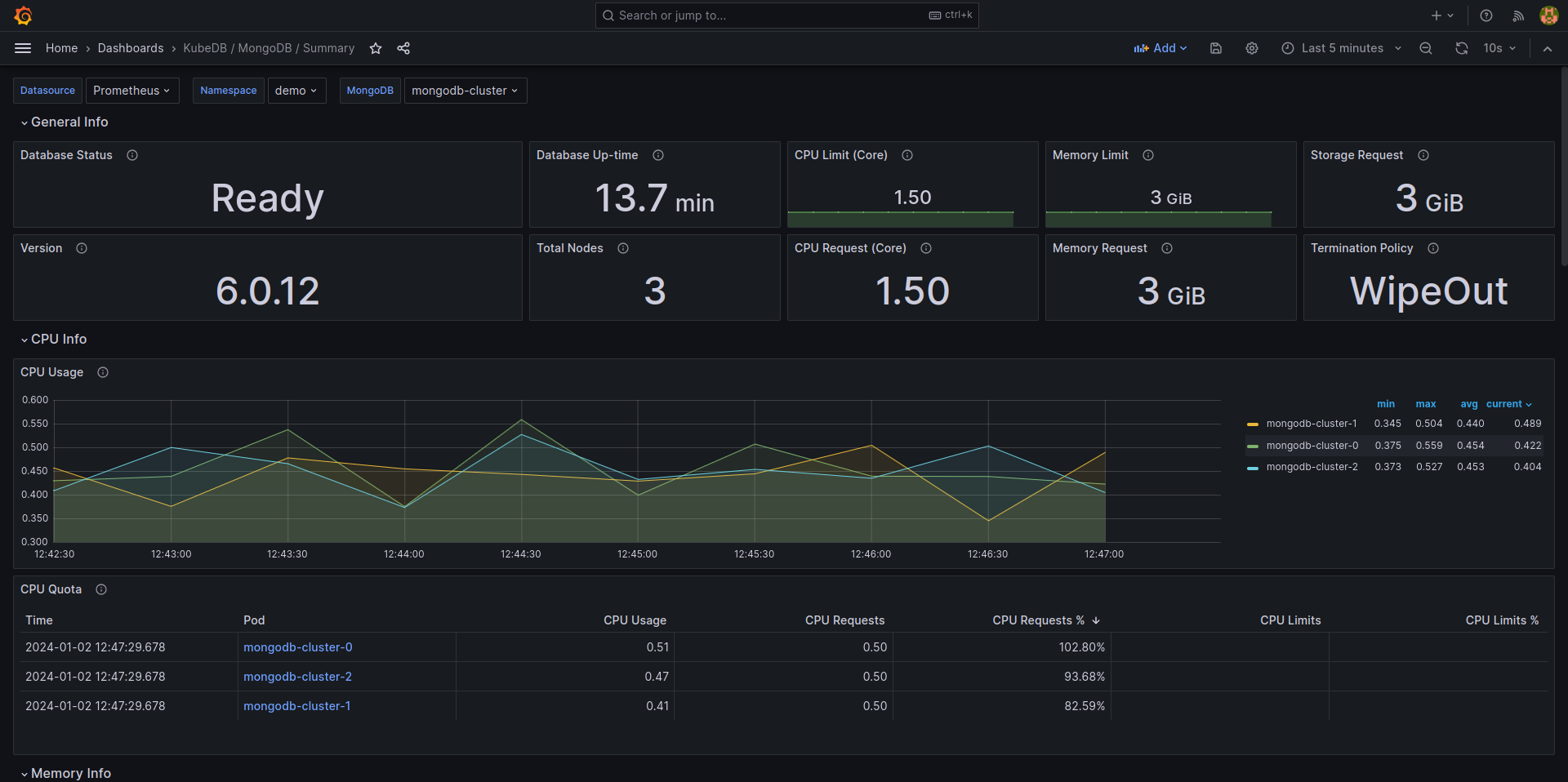Viewport: 1568px width, 782px height.
Task: Save the dashboard via disk icon
Action: (1215, 48)
